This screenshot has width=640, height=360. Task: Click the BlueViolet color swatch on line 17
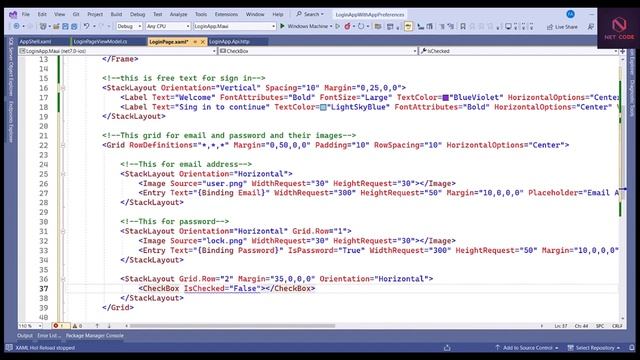pyautogui.click(x=445, y=98)
